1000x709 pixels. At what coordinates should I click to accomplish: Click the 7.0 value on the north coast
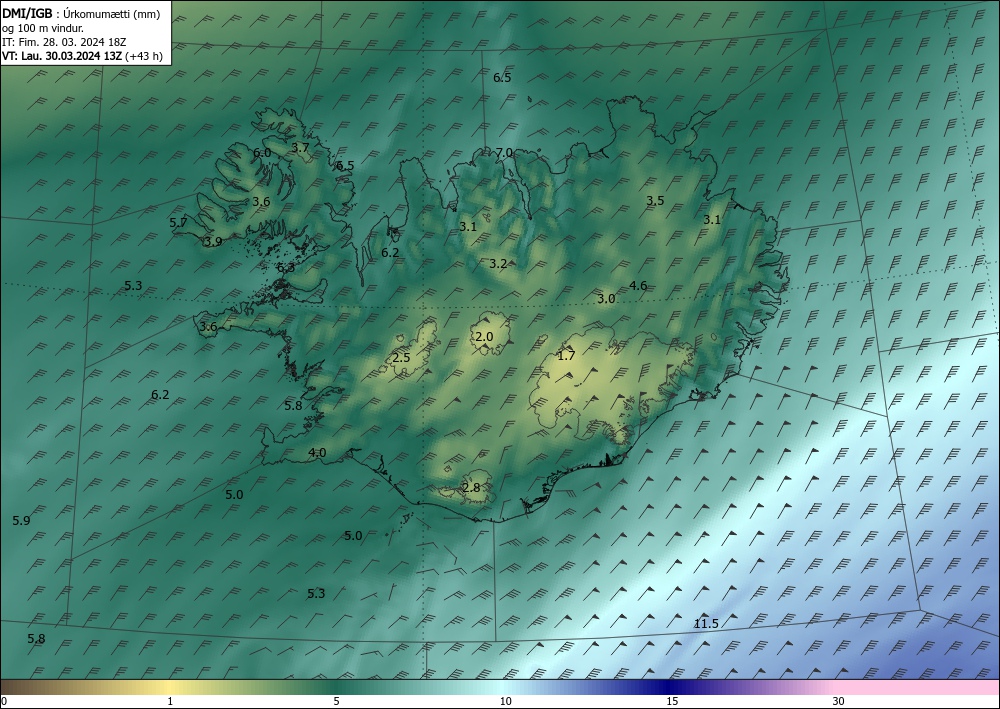pyautogui.click(x=504, y=152)
